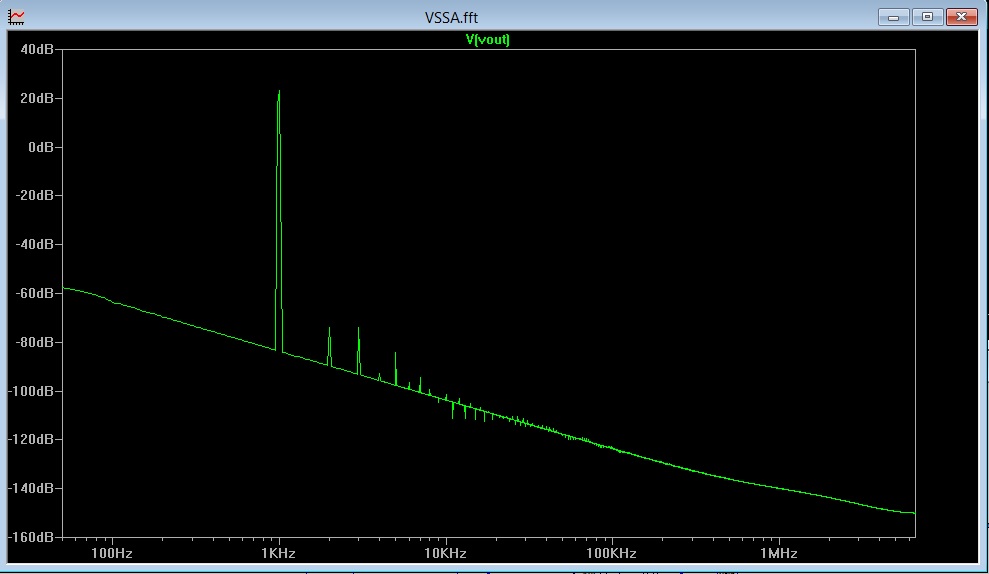Viewport: 989px width, 574px height.
Task: Click the -80dB axis label
Action: pyautogui.click(x=35, y=342)
